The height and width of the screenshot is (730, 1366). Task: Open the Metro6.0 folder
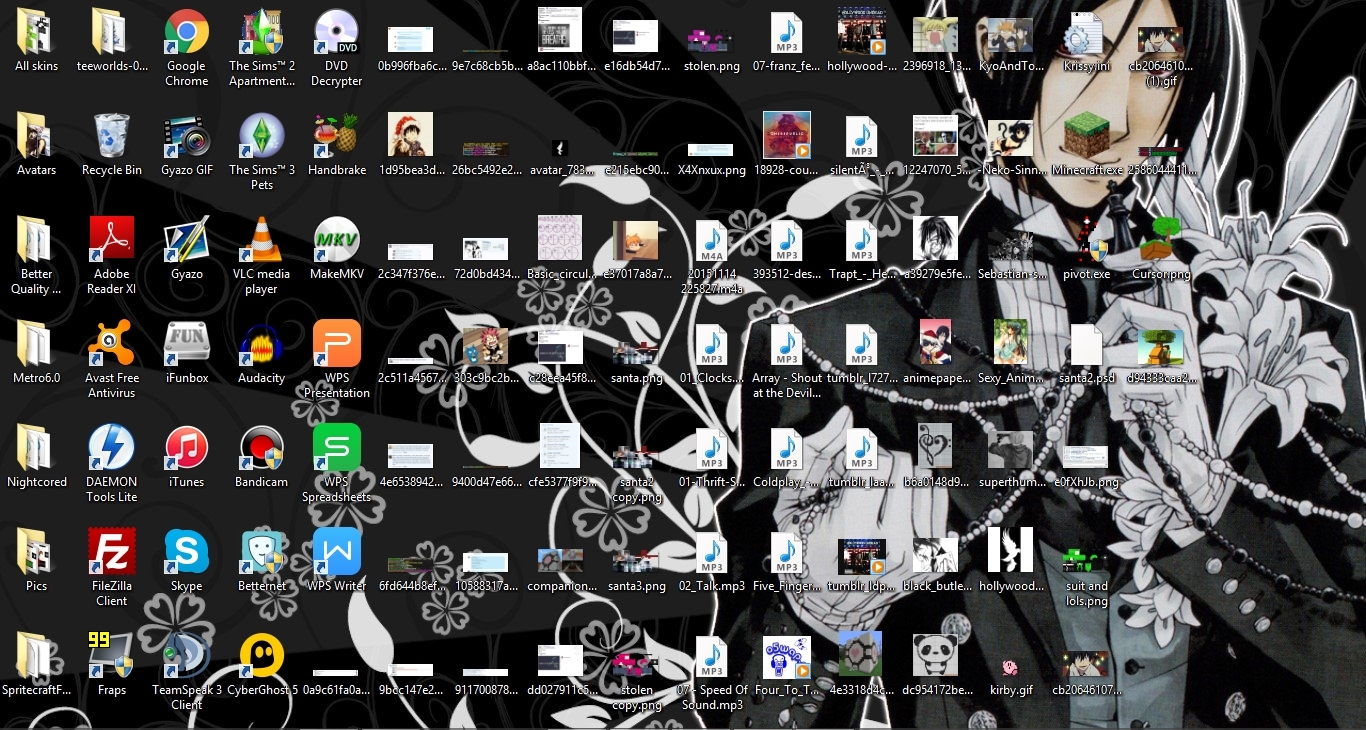point(37,345)
